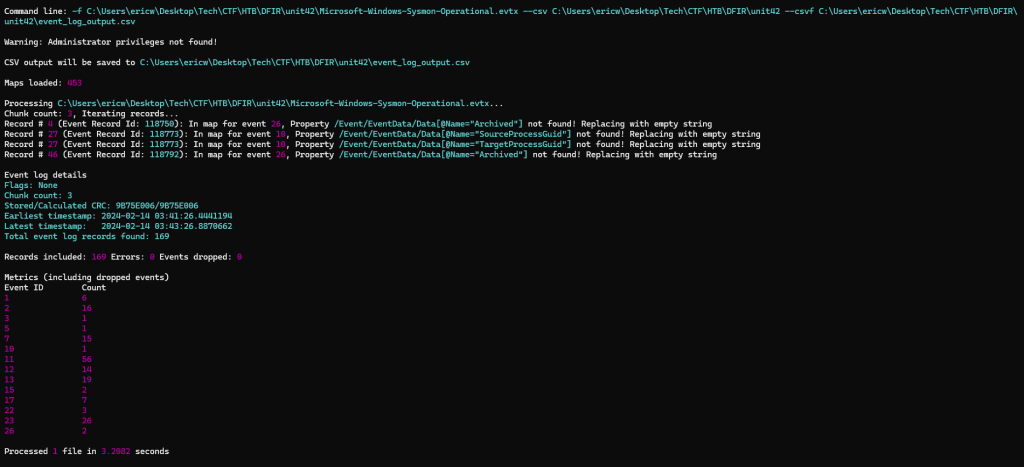Click the Event ID column header
This screenshot has height=467, width=1024.
(24, 288)
